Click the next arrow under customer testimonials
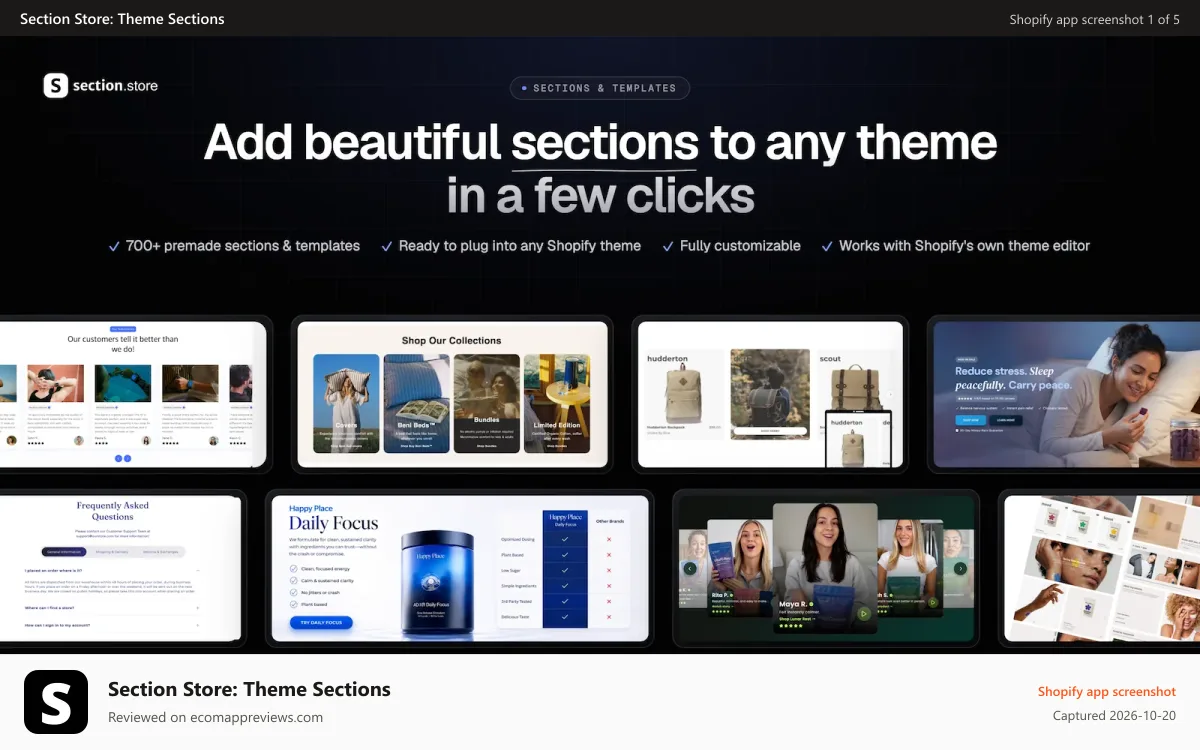Image resolution: width=1200 pixels, height=750 pixels. (127, 458)
